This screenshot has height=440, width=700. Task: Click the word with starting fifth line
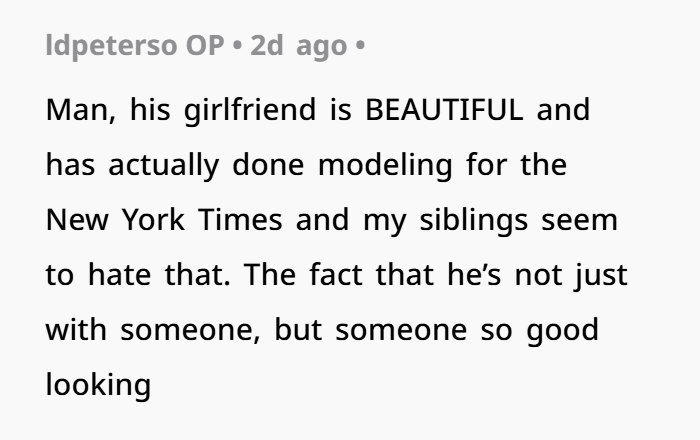point(76,330)
